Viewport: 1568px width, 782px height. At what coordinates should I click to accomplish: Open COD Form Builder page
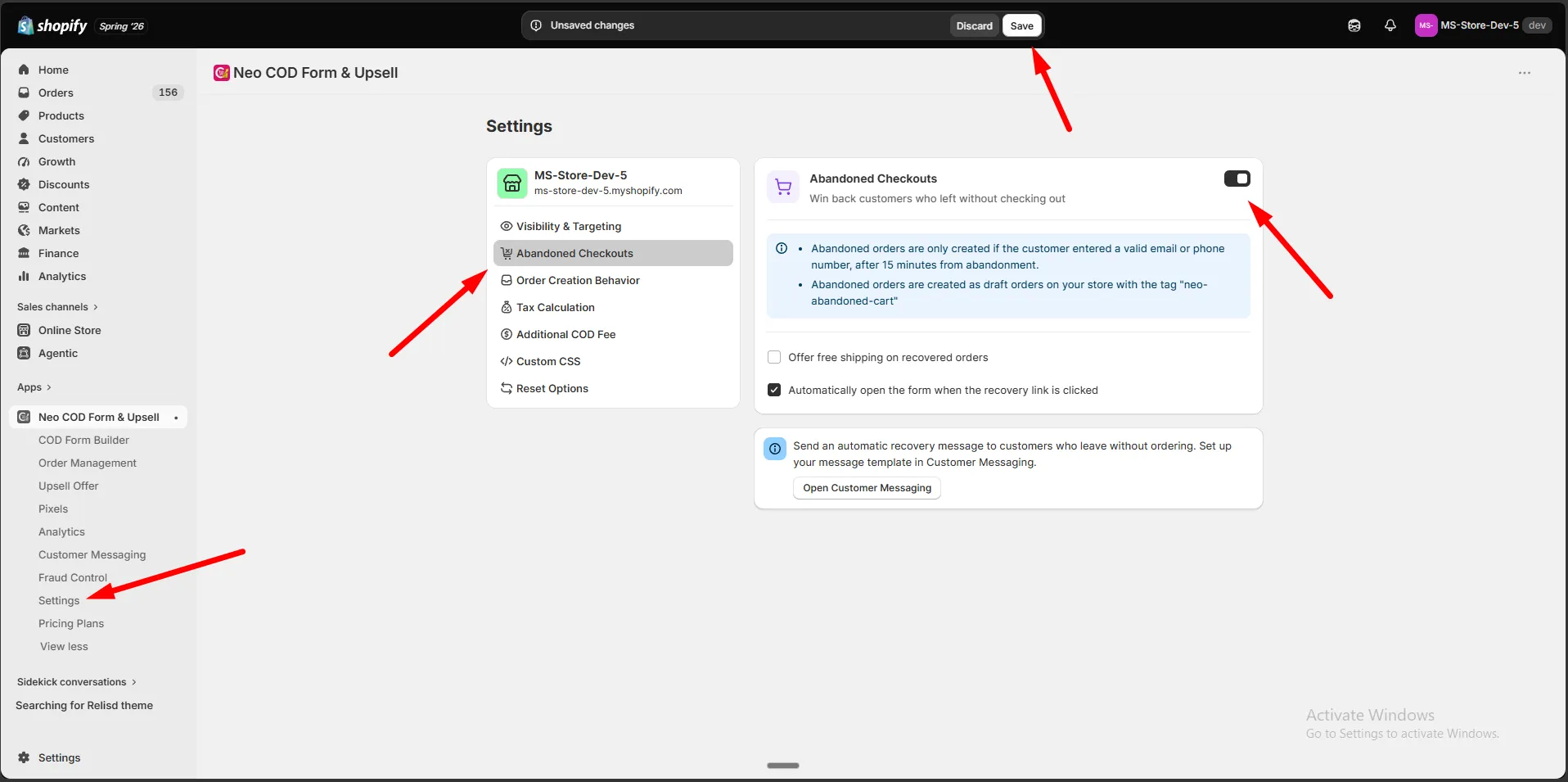click(83, 440)
